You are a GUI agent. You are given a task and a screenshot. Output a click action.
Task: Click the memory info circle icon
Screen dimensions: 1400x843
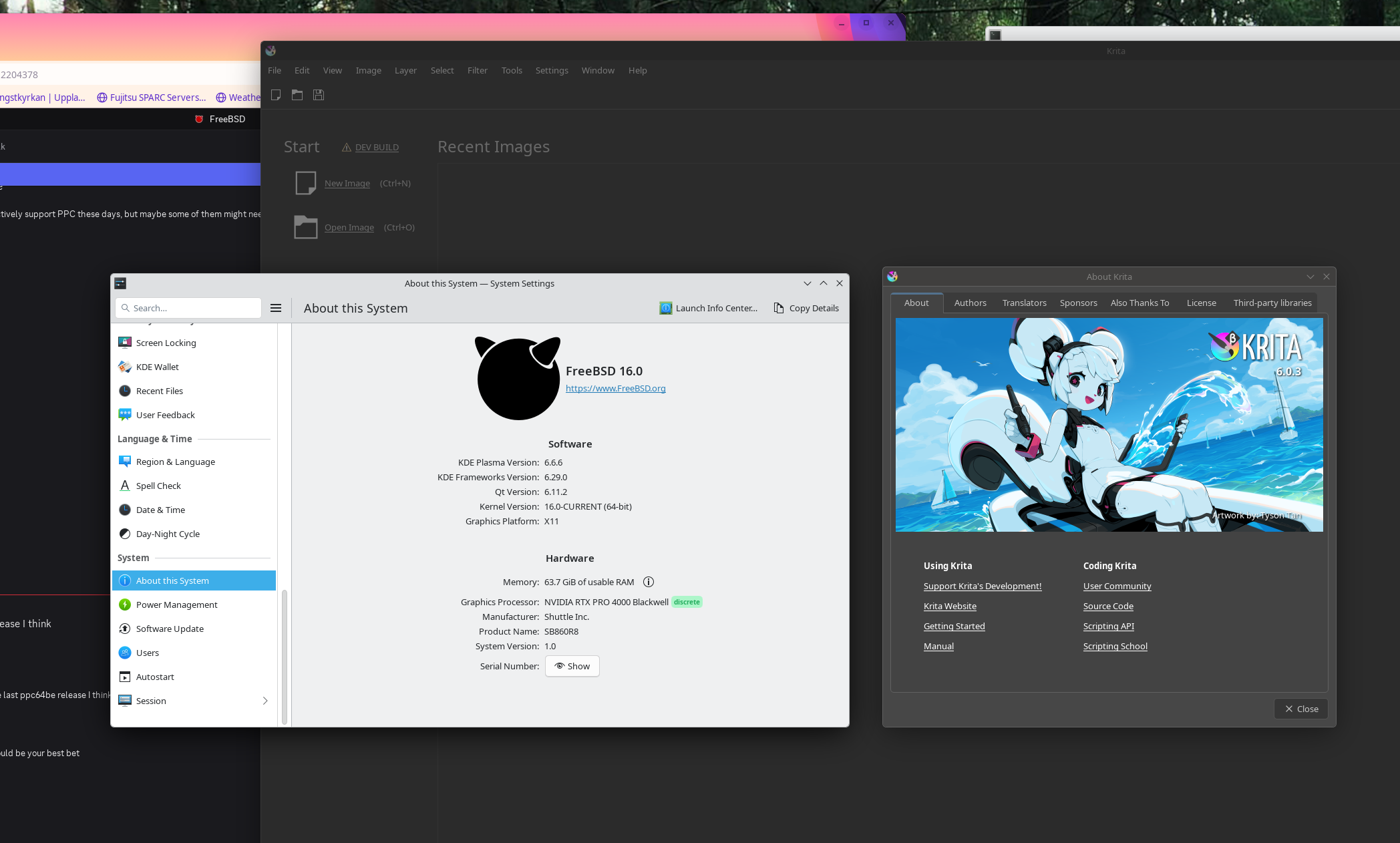tap(649, 582)
